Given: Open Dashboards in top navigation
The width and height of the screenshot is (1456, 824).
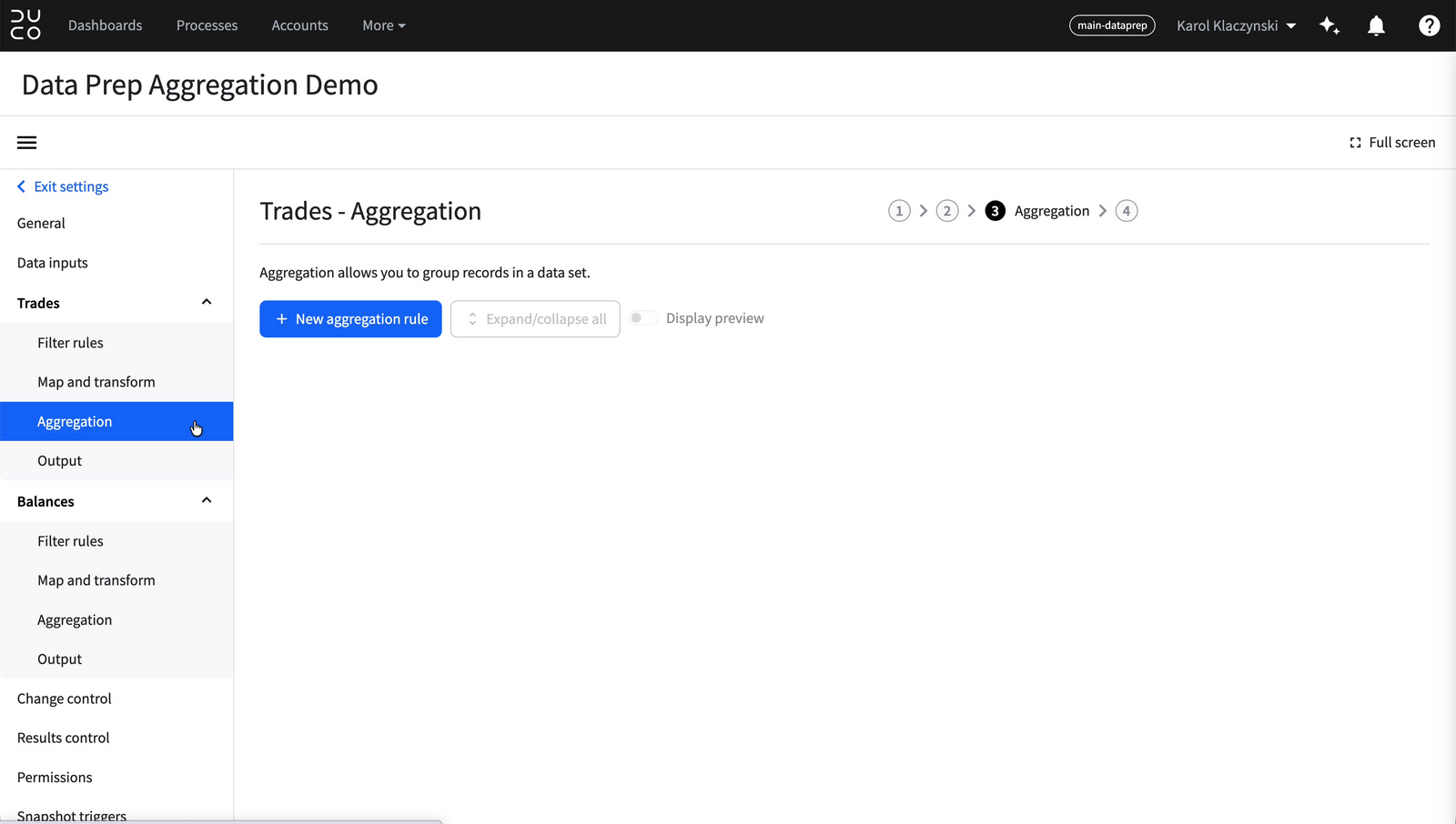Looking at the screenshot, I should tap(105, 25).
